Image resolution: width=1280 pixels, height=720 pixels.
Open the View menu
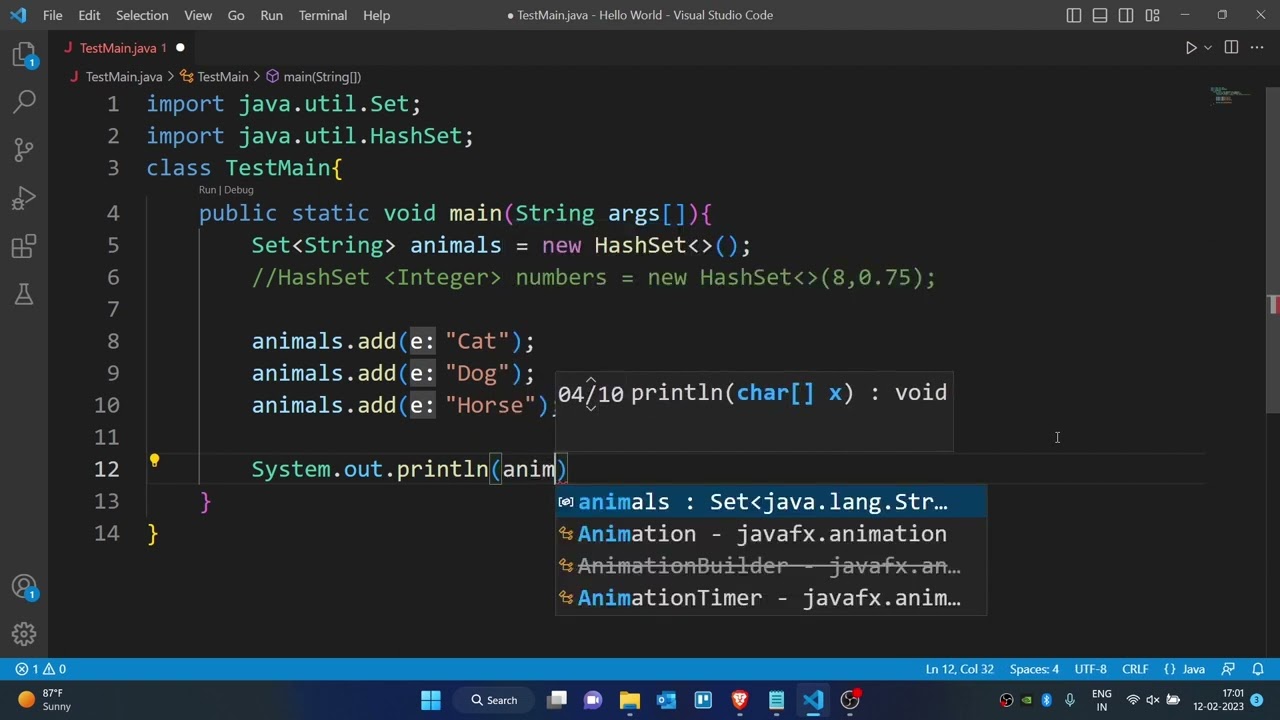198,15
